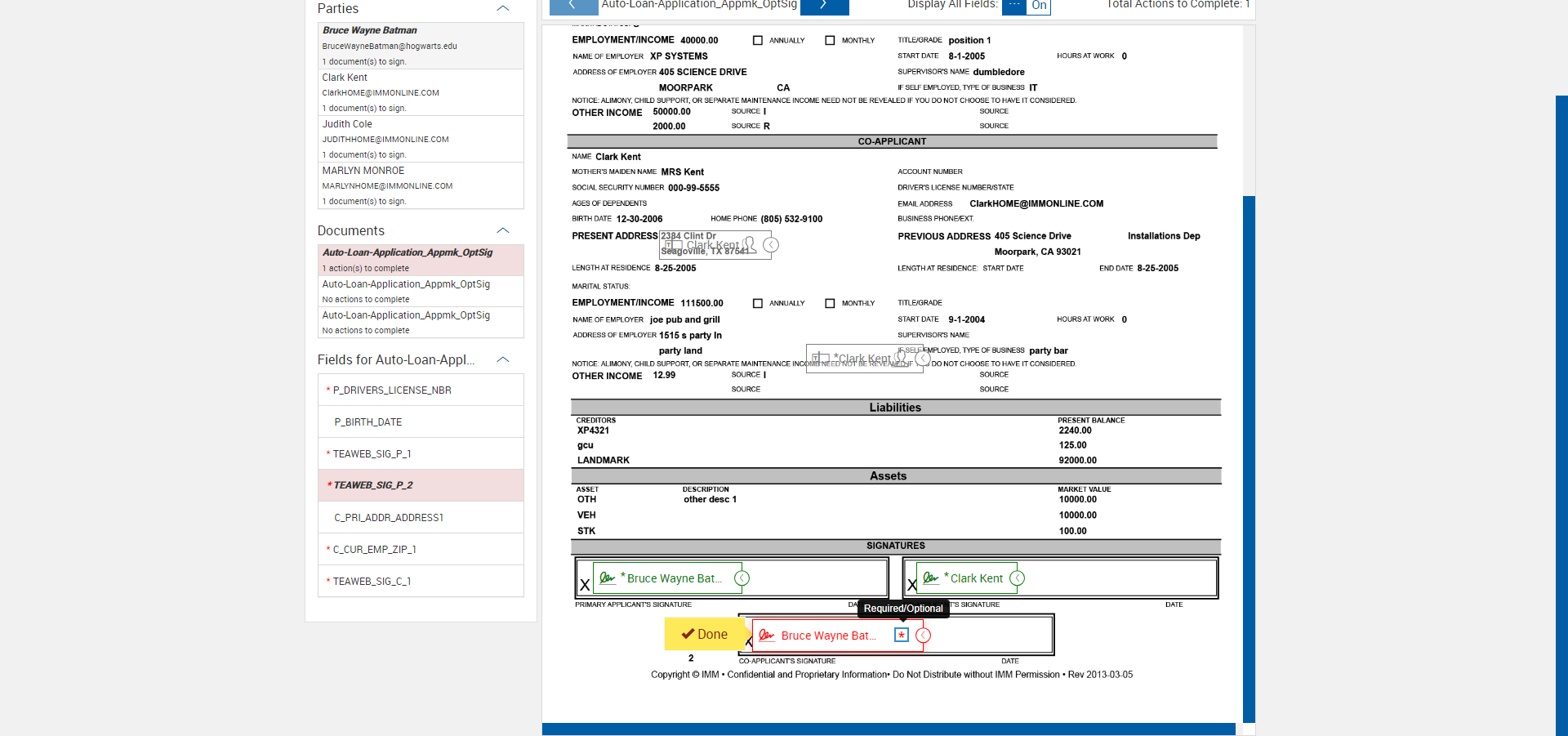Screen dimensions: 1568x736
Task: Check MONTHLY for the 40000.00 employment income
Action: point(830,40)
